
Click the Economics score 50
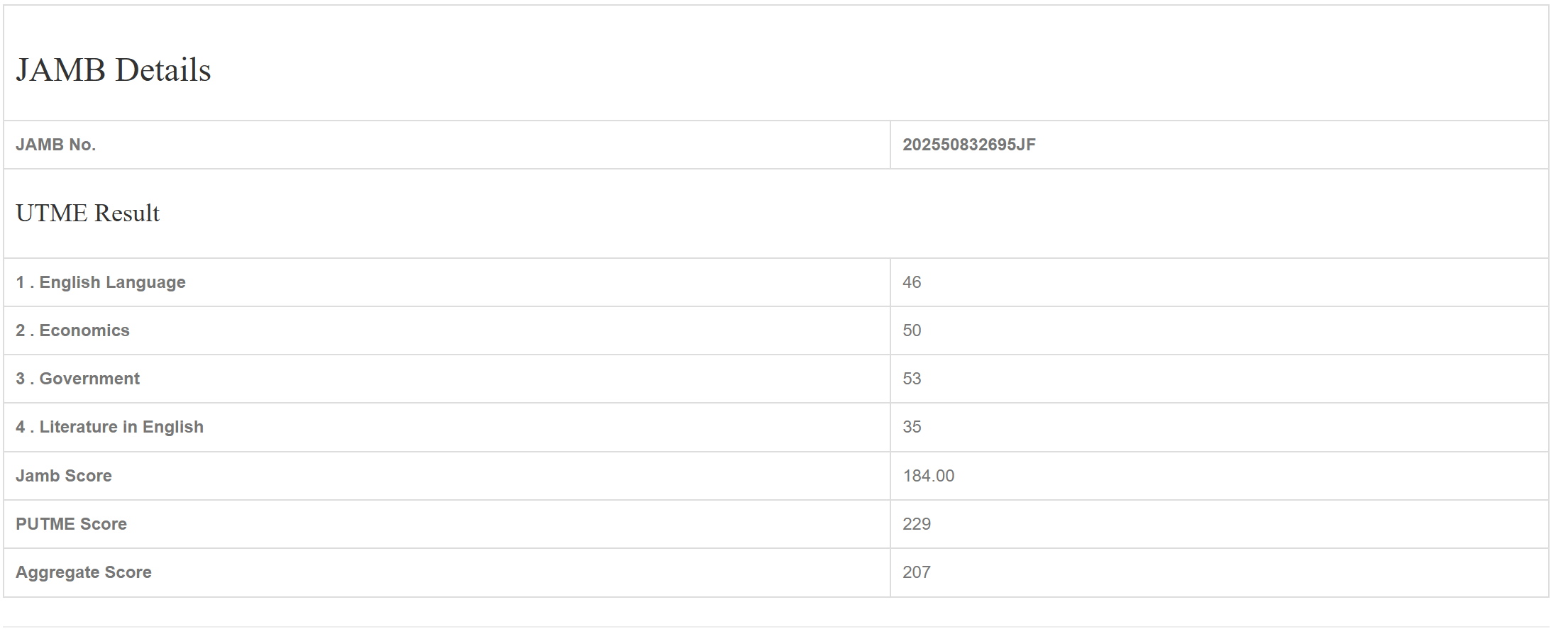(x=912, y=330)
